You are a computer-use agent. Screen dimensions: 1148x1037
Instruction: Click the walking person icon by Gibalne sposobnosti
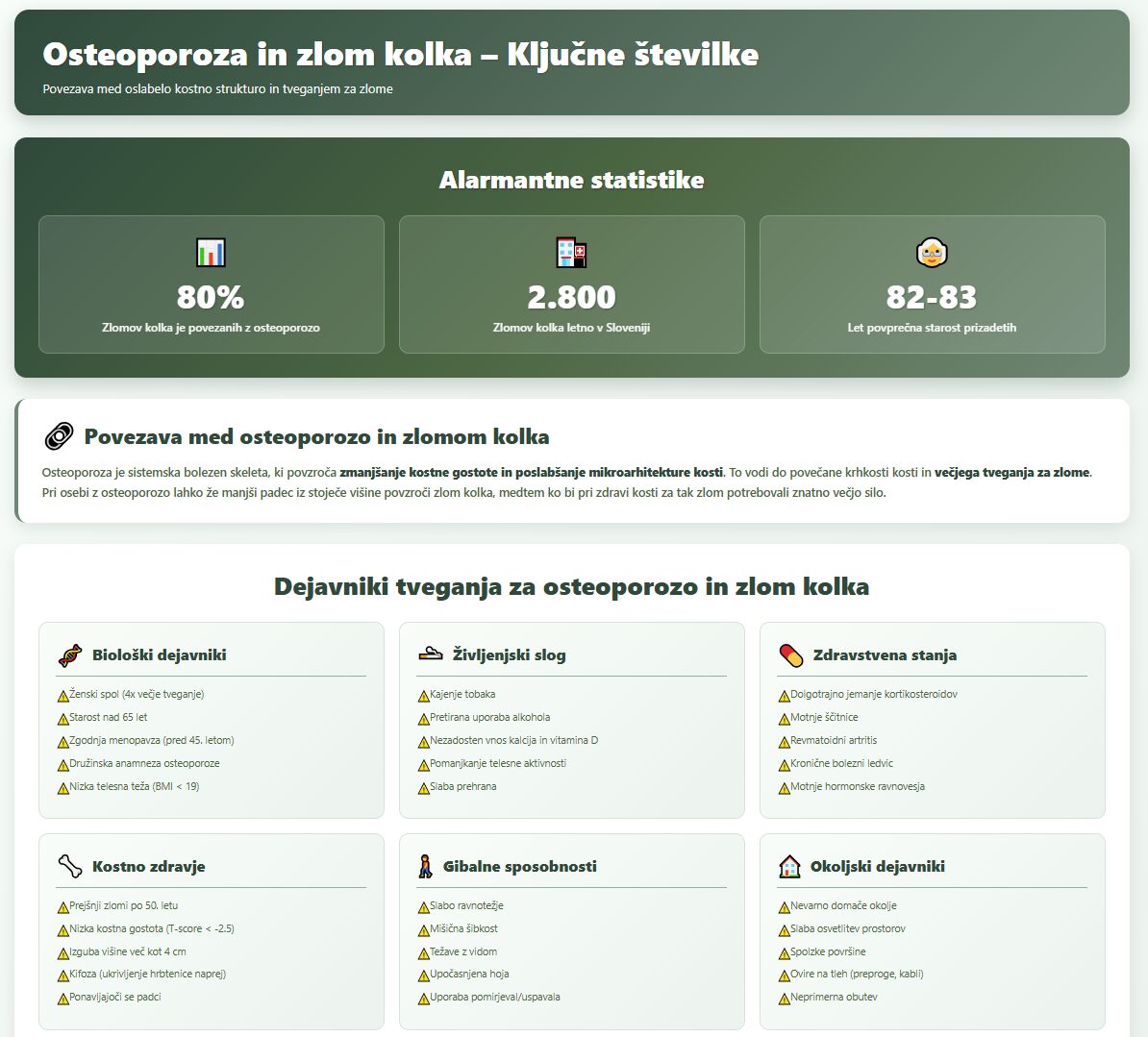[x=425, y=866]
